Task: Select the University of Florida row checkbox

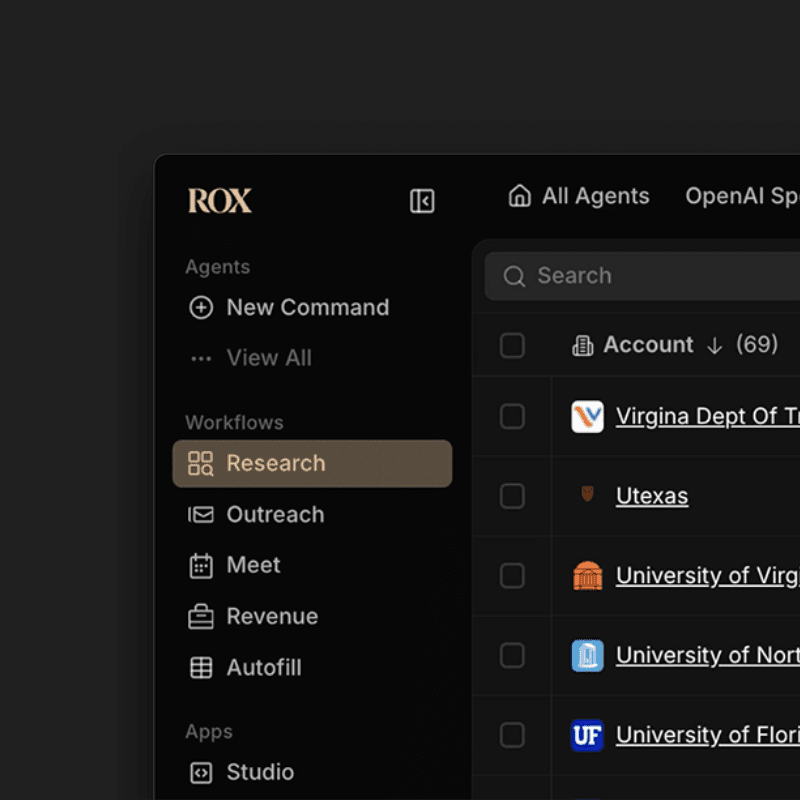Action: 512,735
